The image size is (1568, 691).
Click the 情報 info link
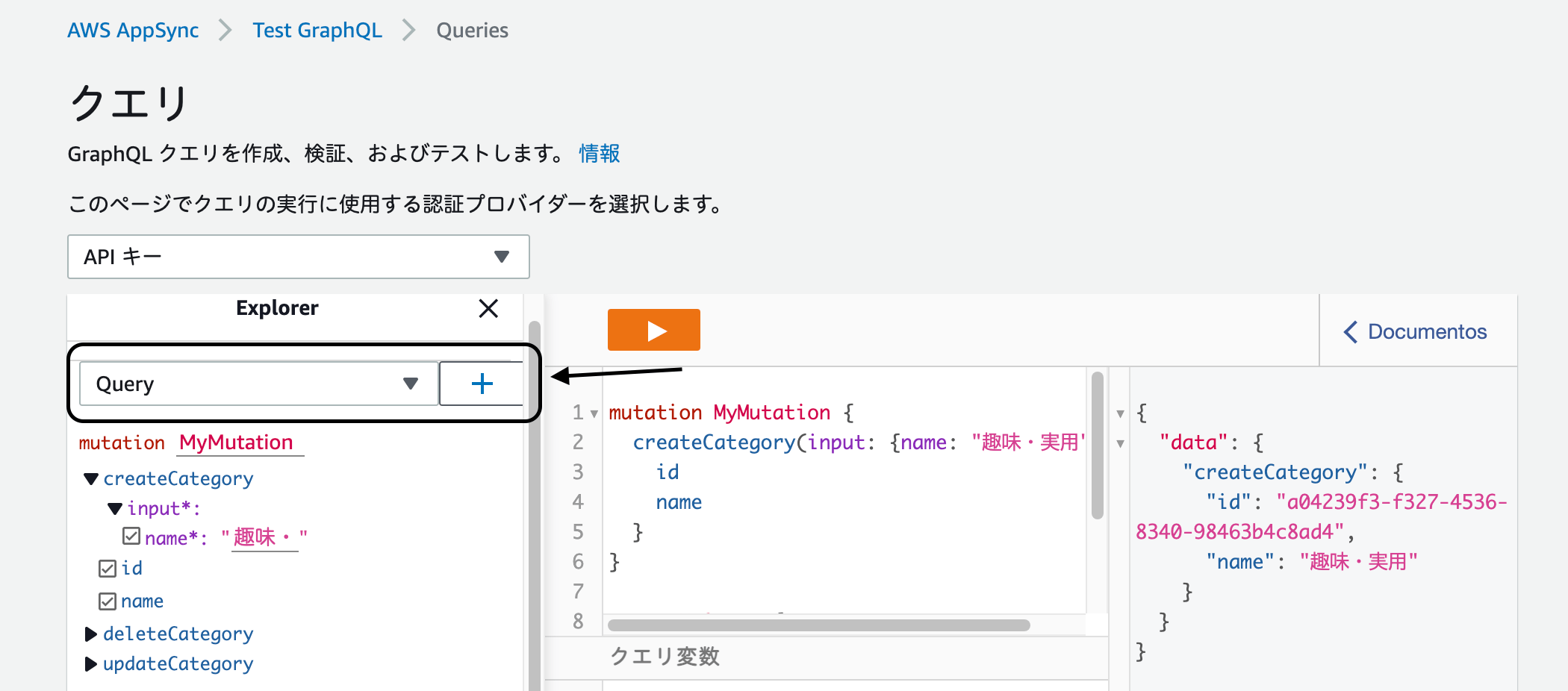pos(600,154)
